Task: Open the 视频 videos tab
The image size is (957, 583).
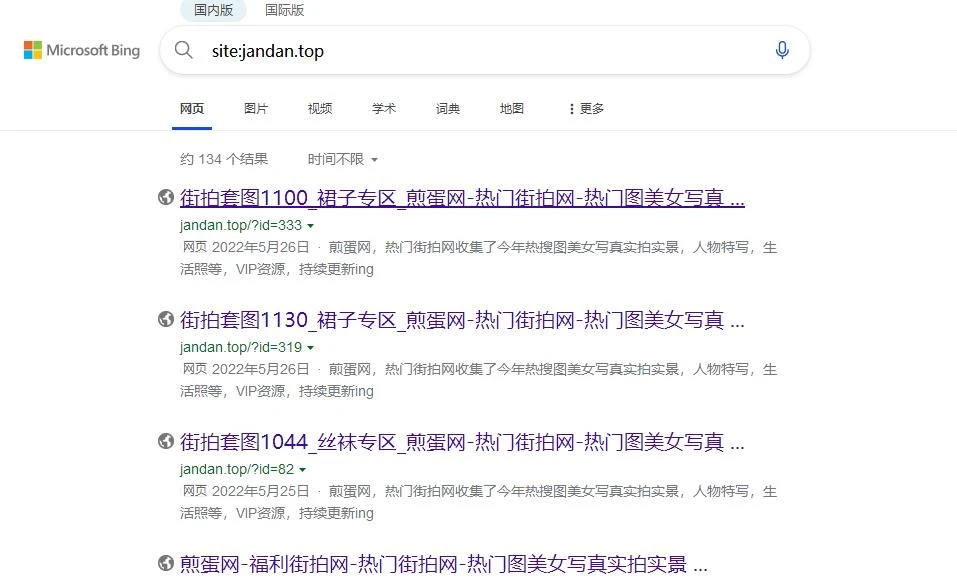Action: [320, 108]
